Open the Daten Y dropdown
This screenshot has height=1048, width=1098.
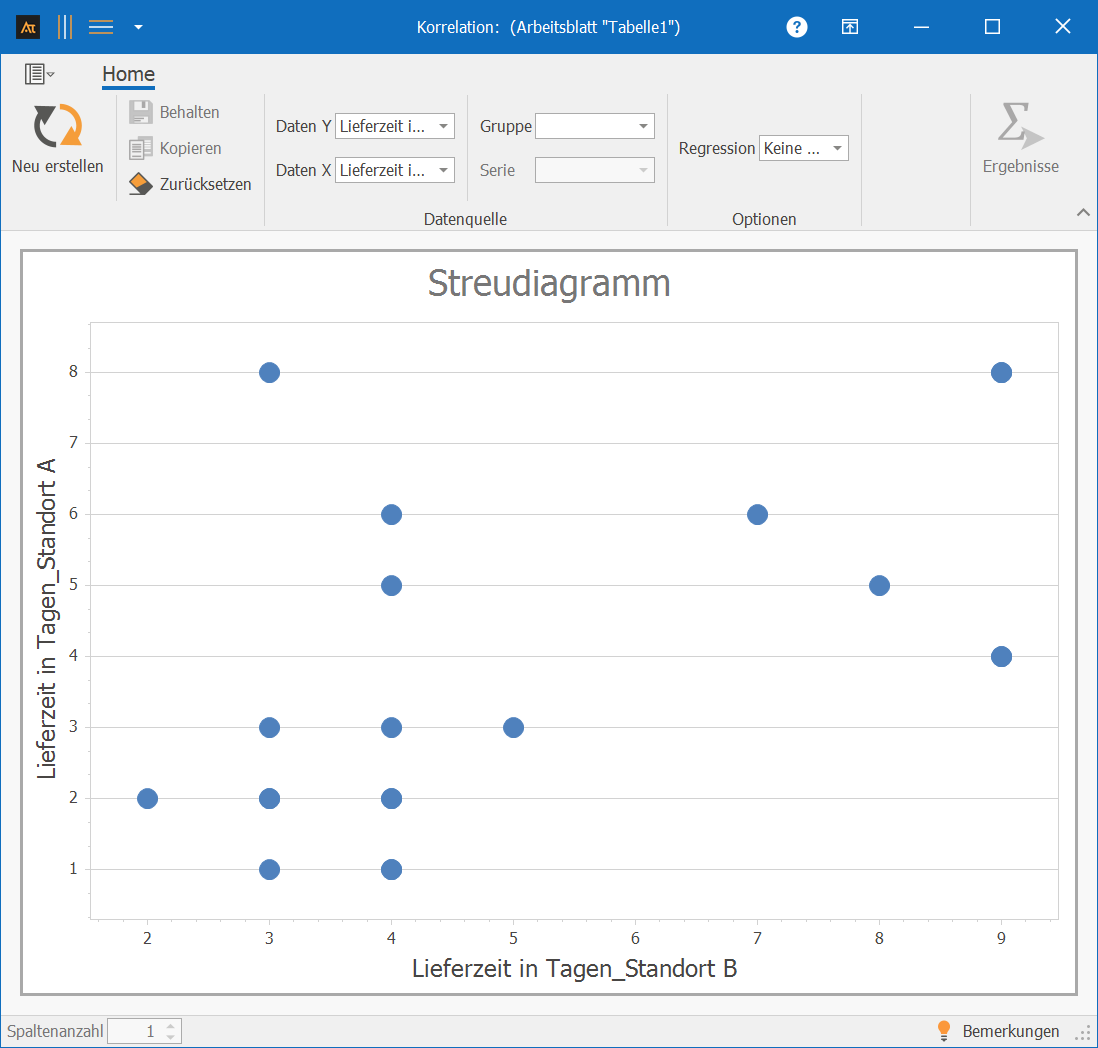click(443, 126)
